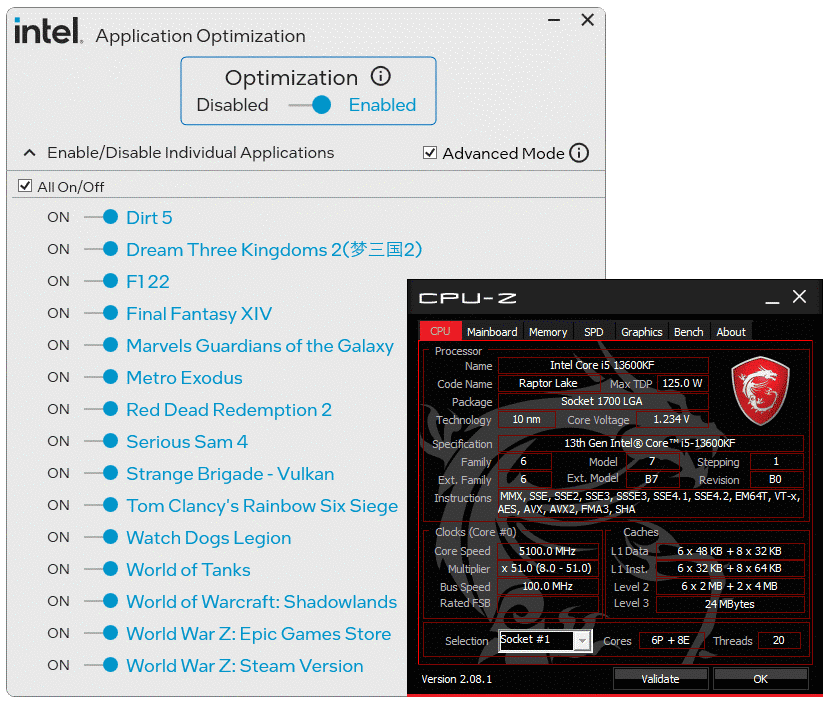830x702 pixels.
Task: Switch to the Bench tab in CPU-Z
Action: [689, 332]
